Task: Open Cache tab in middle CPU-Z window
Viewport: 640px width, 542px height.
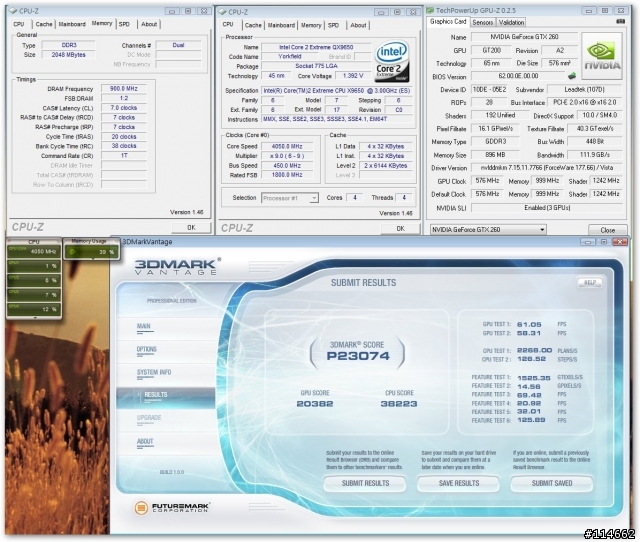Action: [x=253, y=25]
